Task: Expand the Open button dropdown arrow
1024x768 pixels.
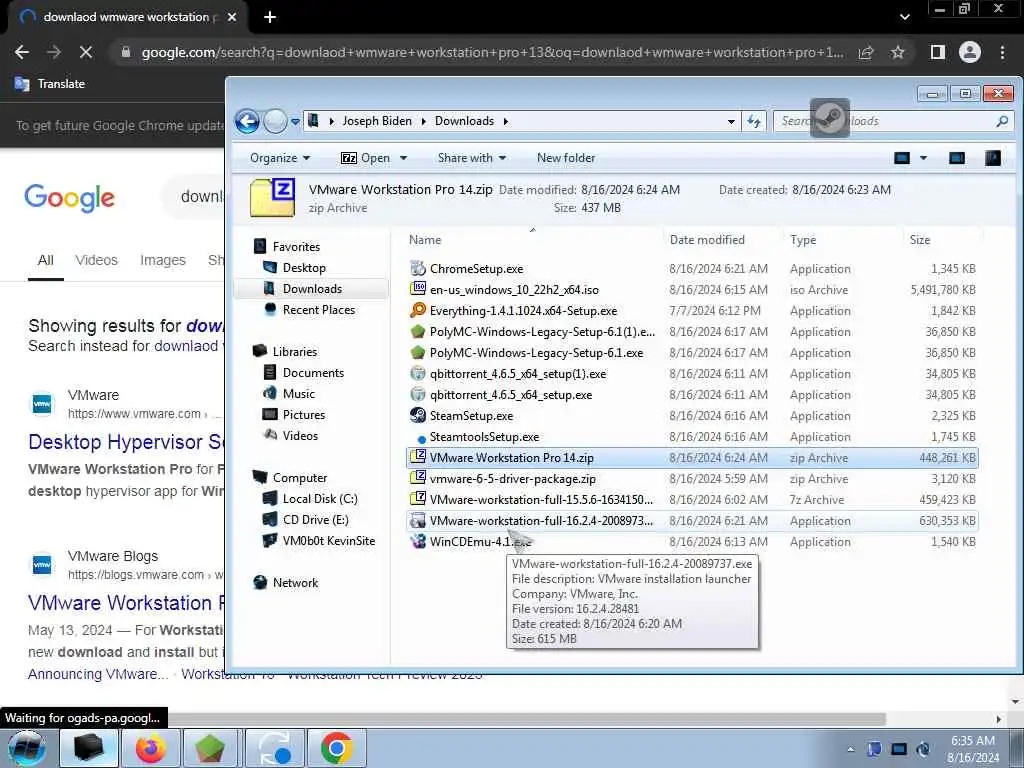Action: click(403, 158)
